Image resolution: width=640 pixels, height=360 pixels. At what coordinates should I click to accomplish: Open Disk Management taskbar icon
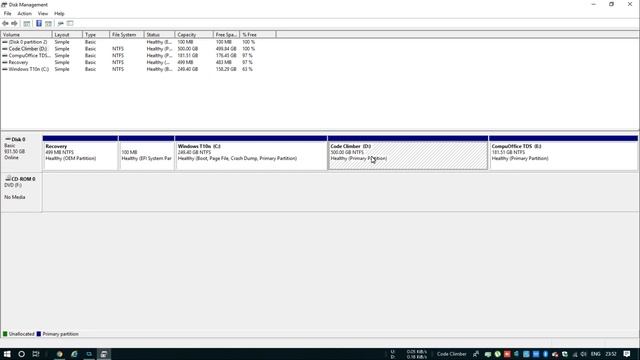(x=104, y=354)
